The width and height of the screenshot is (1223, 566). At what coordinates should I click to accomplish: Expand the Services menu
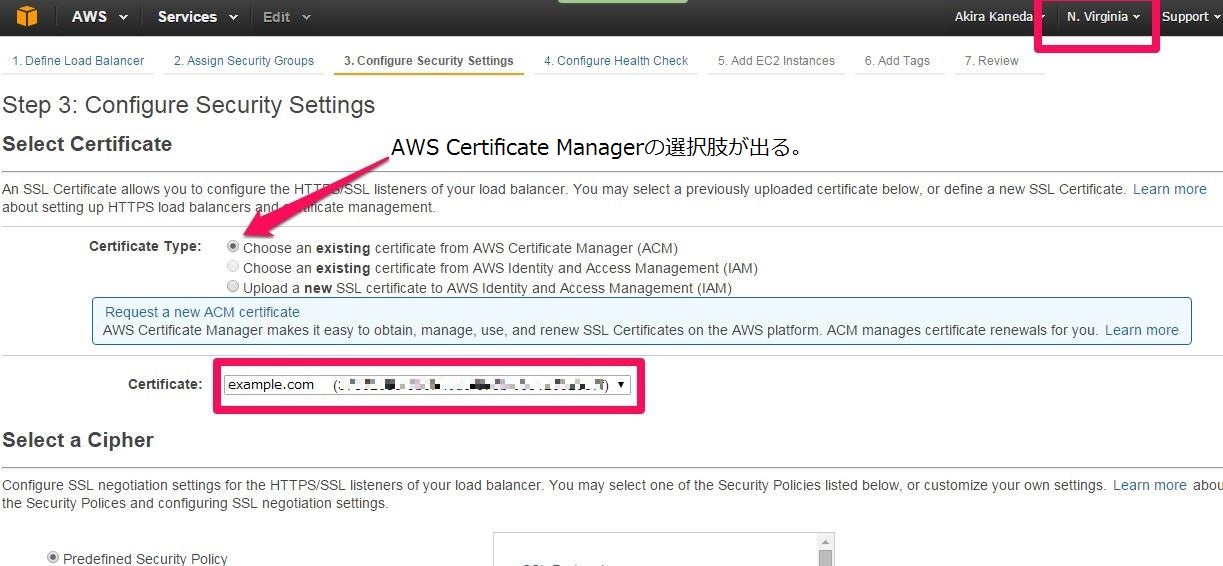[x=197, y=17]
